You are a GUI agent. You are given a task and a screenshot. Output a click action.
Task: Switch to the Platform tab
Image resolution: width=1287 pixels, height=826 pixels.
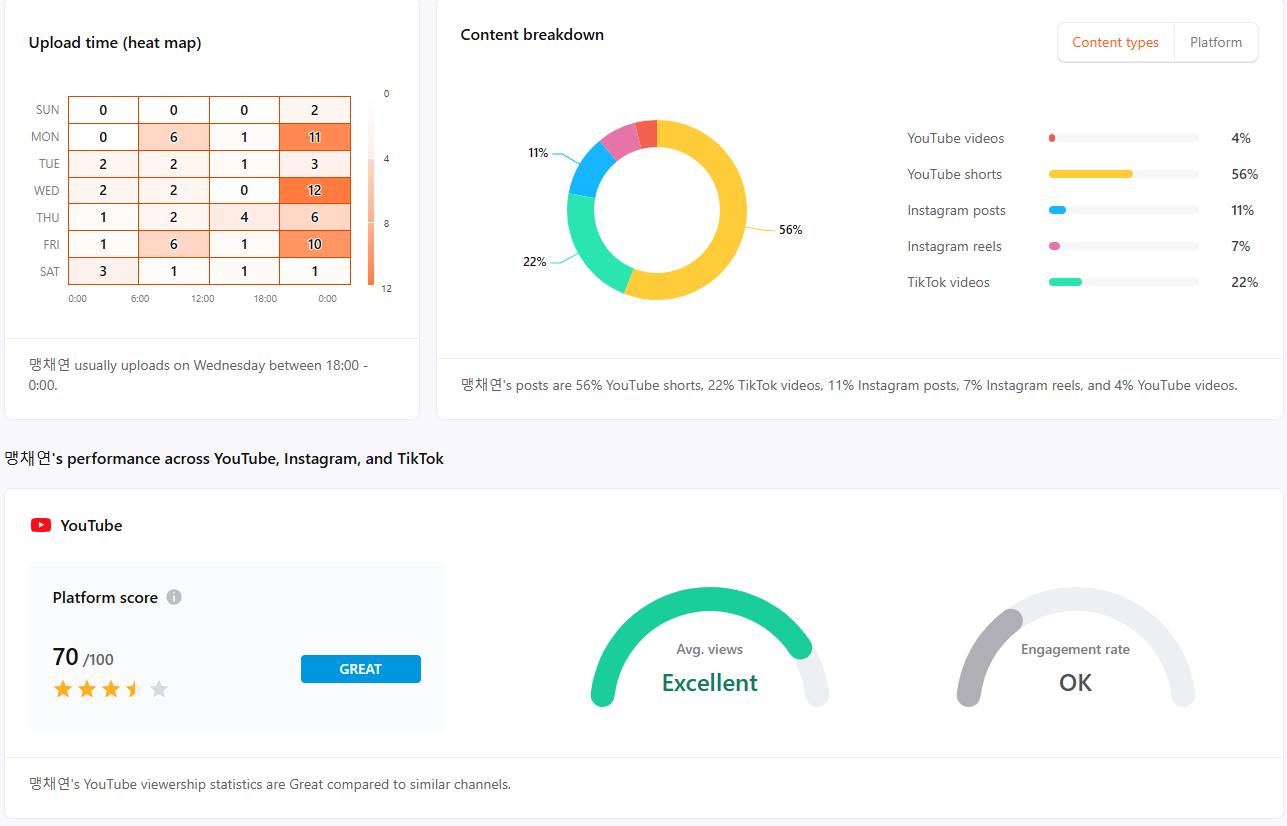(1215, 42)
